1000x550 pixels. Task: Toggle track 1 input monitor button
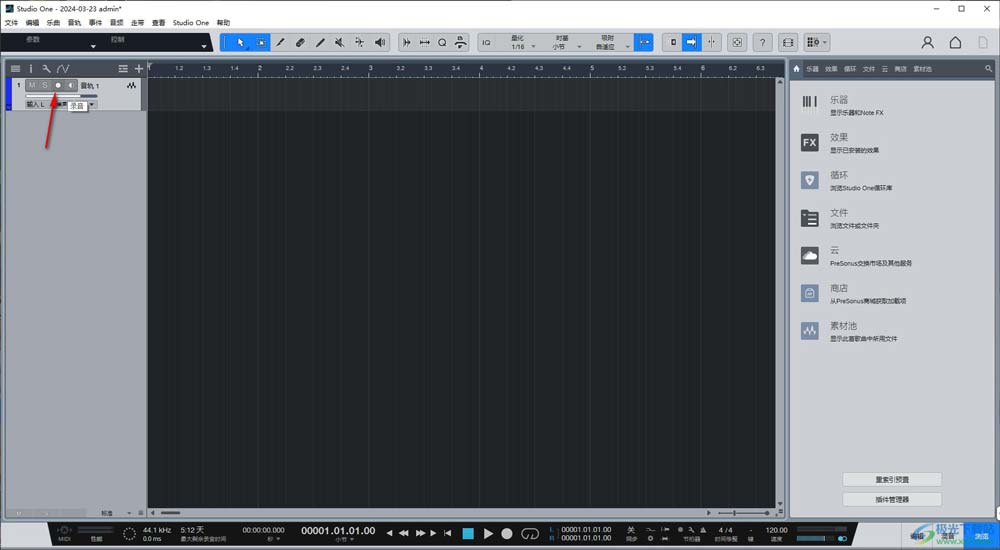pos(71,85)
